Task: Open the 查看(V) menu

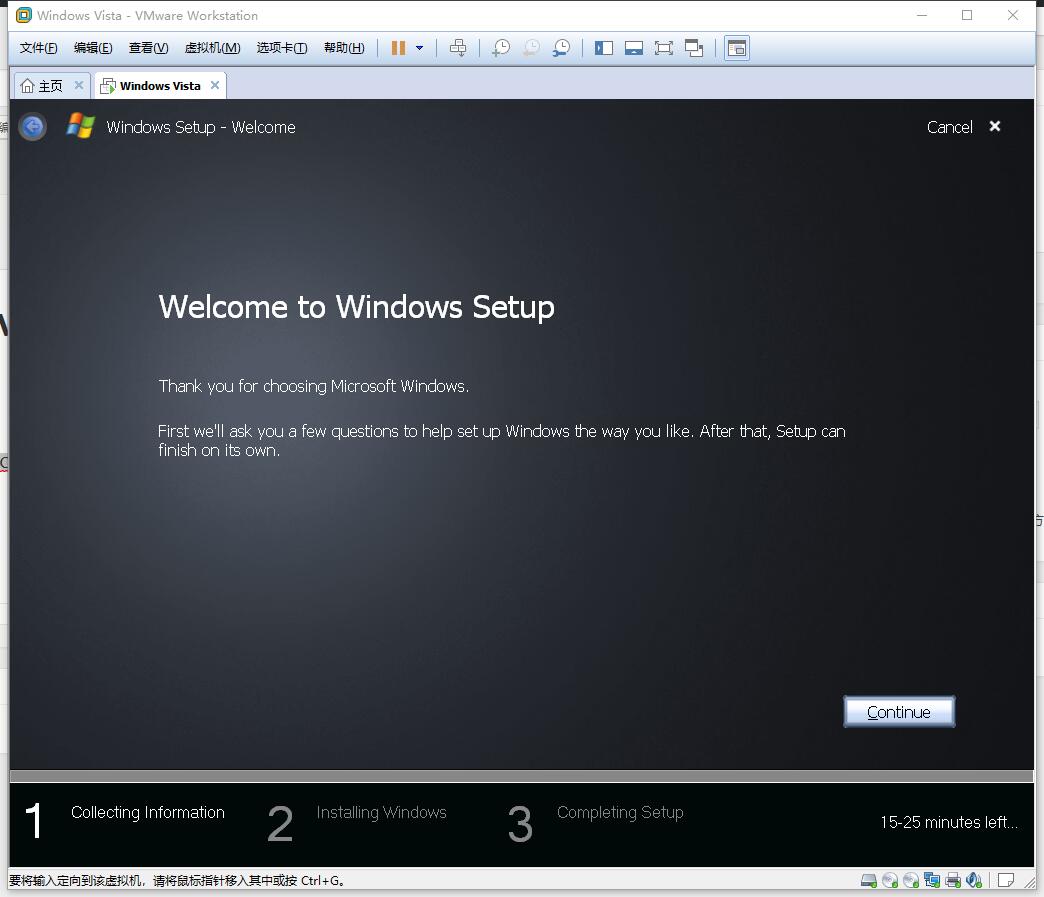Action: click(x=148, y=48)
